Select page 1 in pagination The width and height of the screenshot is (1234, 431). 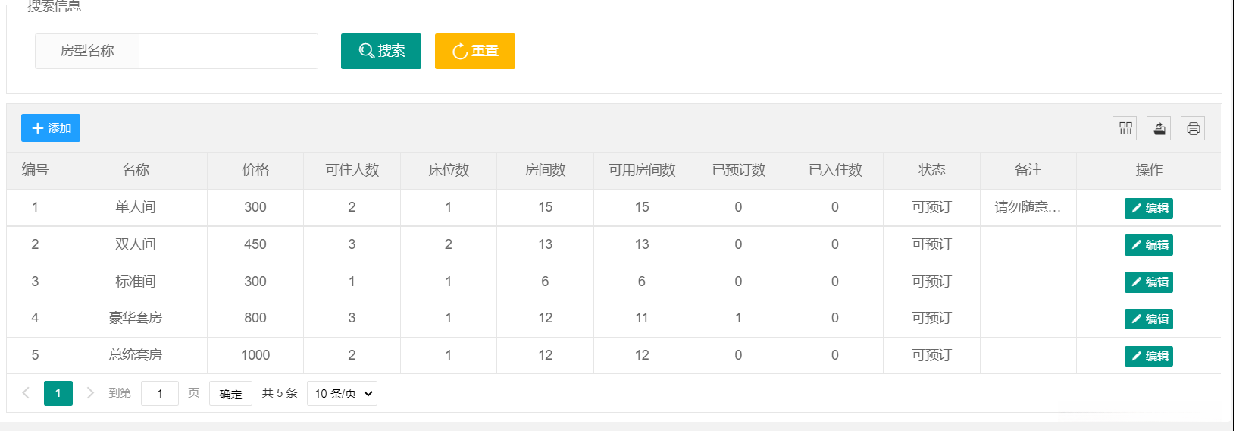tap(58, 394)
